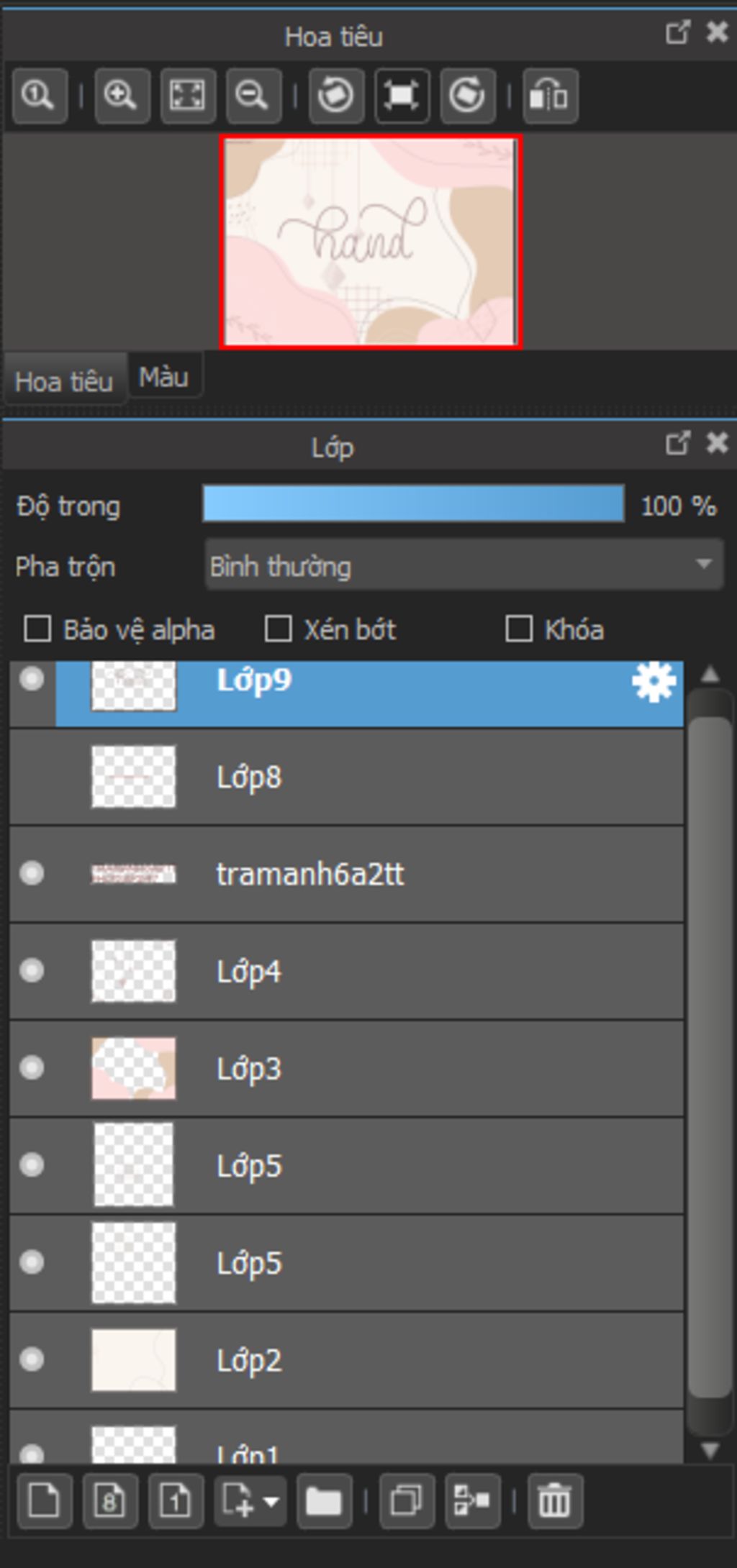Rotate the canvas view right

468,96
